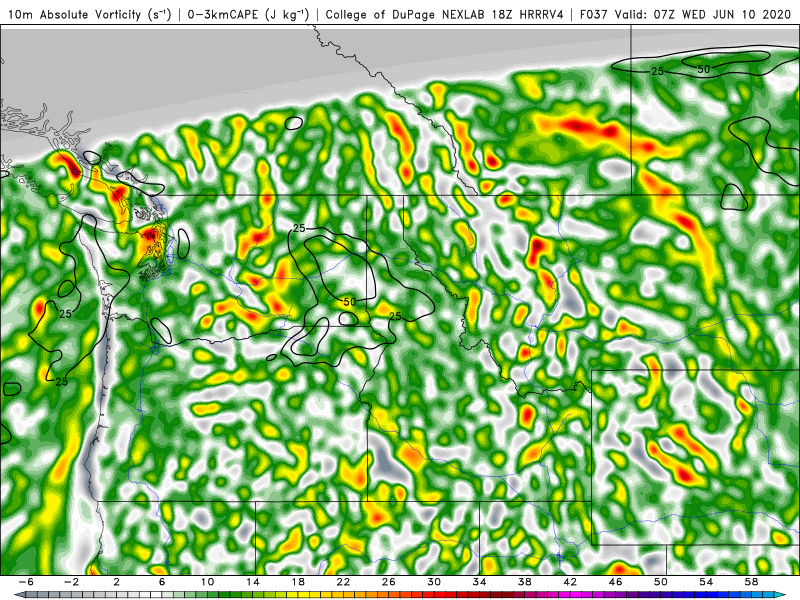Image resolution: width=800 pixels, height=600 pixels.
Task: Click the 46 label on the color scale
Action: tap(615, 582)
